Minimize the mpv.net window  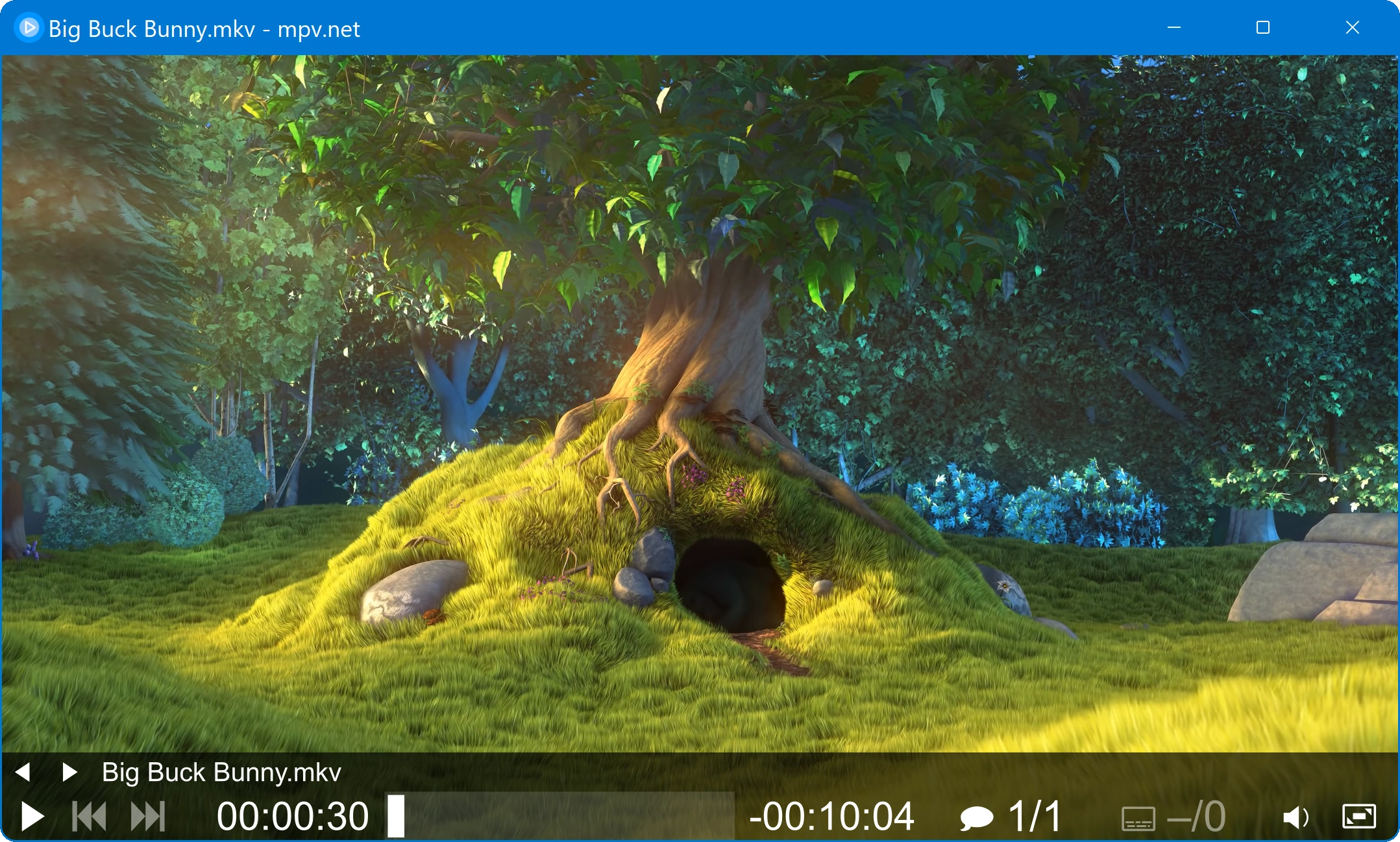point(1174,27)
